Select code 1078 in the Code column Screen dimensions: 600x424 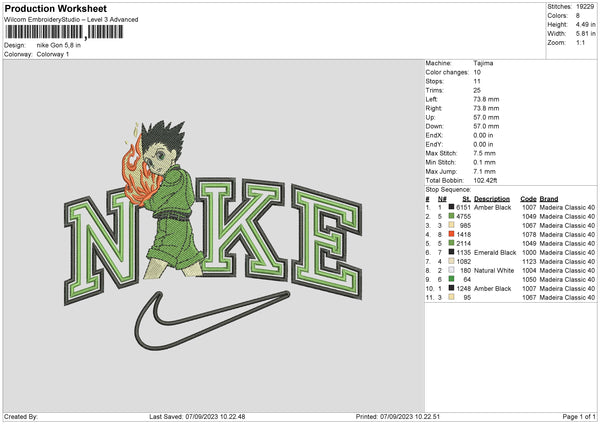click(x=529, y=234)
